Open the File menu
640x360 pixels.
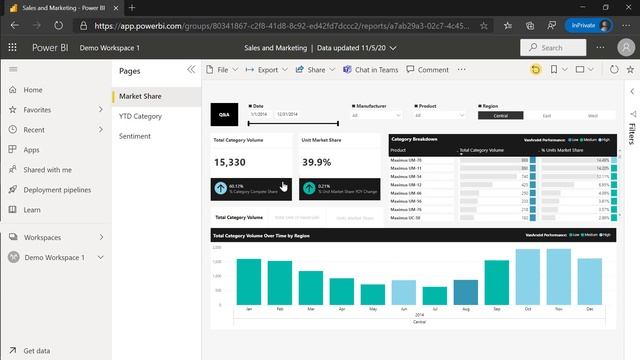tap(222, 70)
